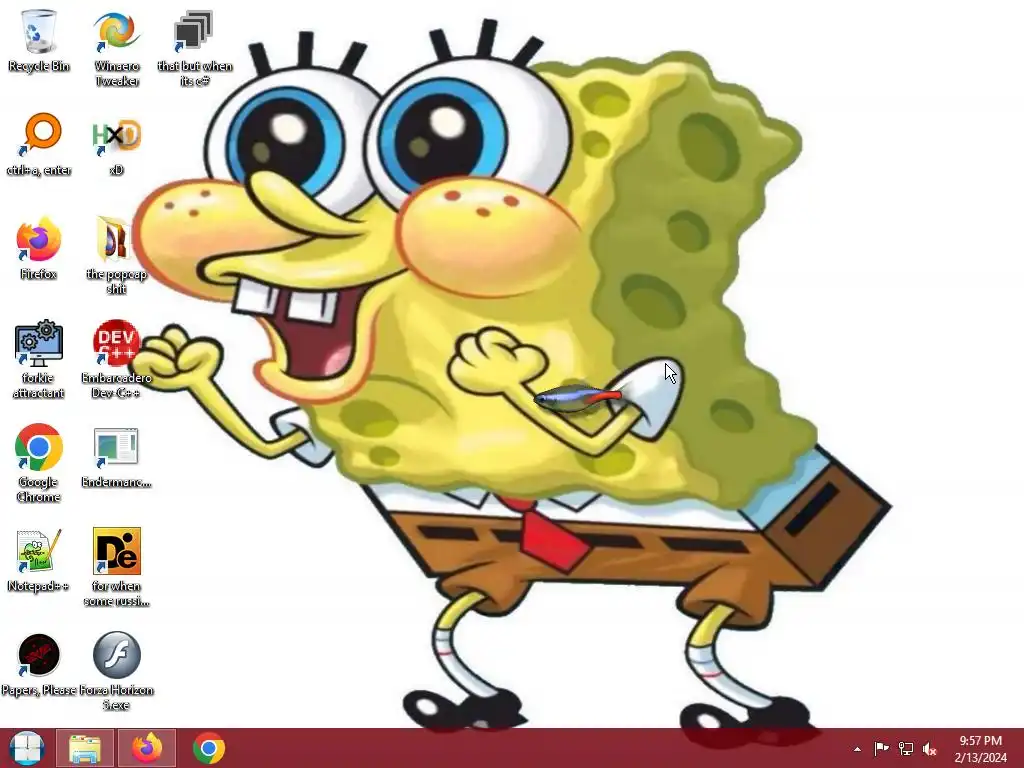Switch to Firefox in the taskbar

(147, 748)
